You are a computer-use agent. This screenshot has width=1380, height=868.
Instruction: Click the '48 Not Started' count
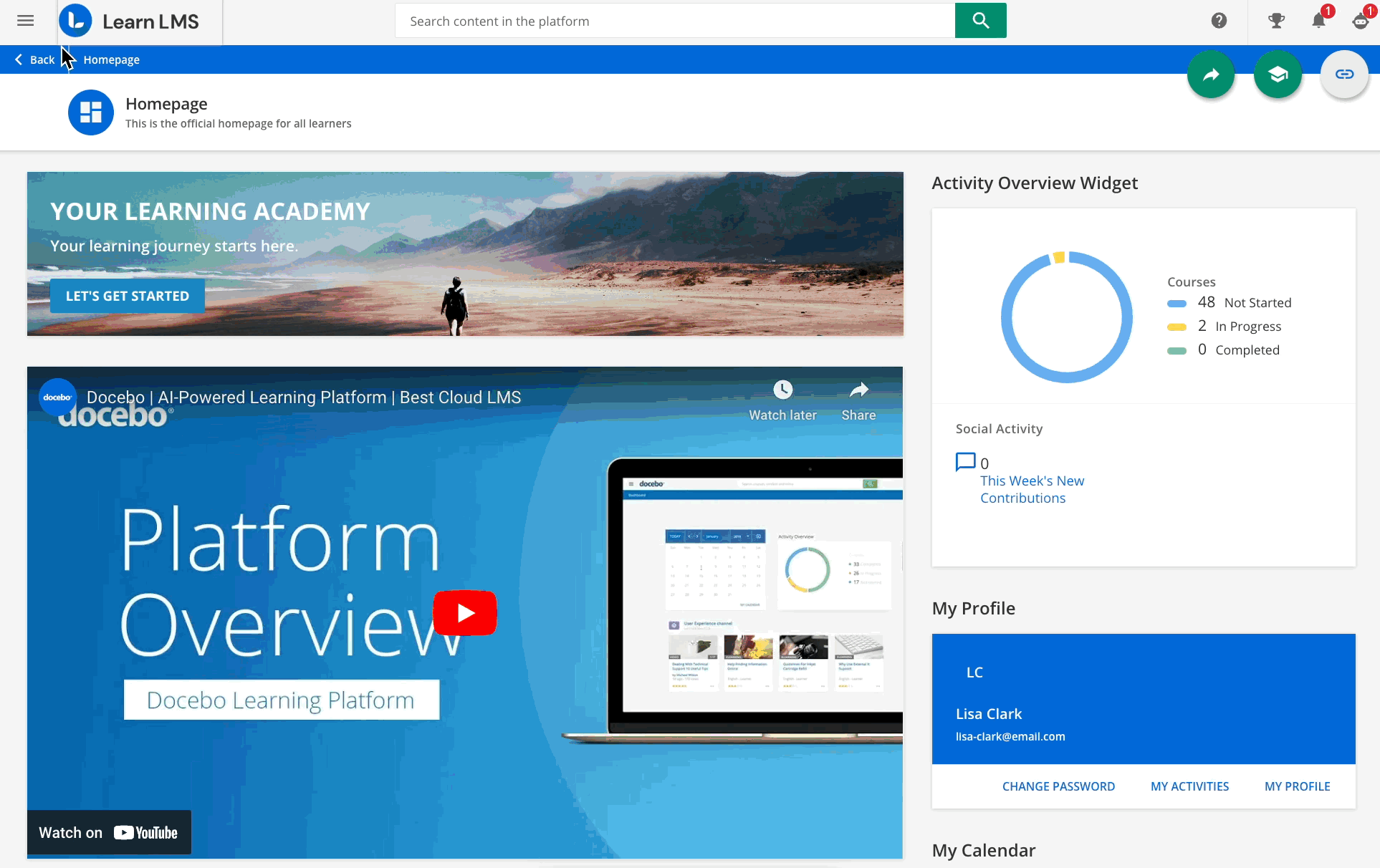1245,302
